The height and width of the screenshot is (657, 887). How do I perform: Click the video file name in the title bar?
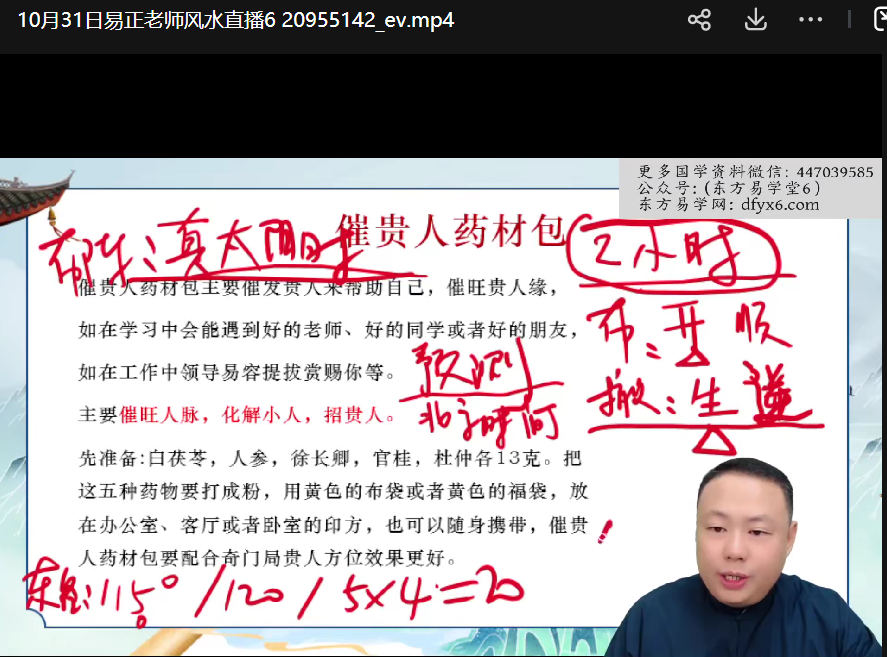(x=236, y=20)
